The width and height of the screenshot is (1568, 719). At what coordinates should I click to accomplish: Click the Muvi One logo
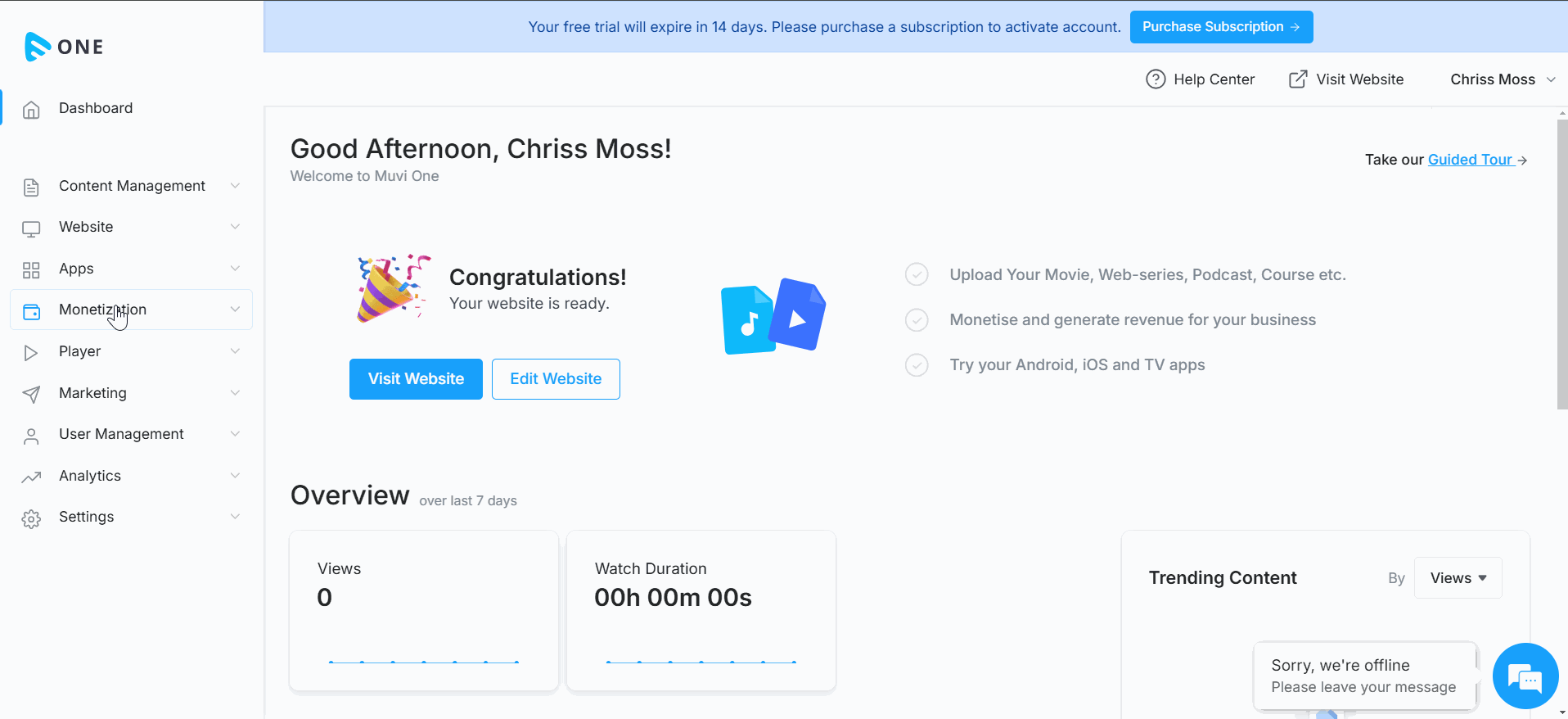point(64,47)
